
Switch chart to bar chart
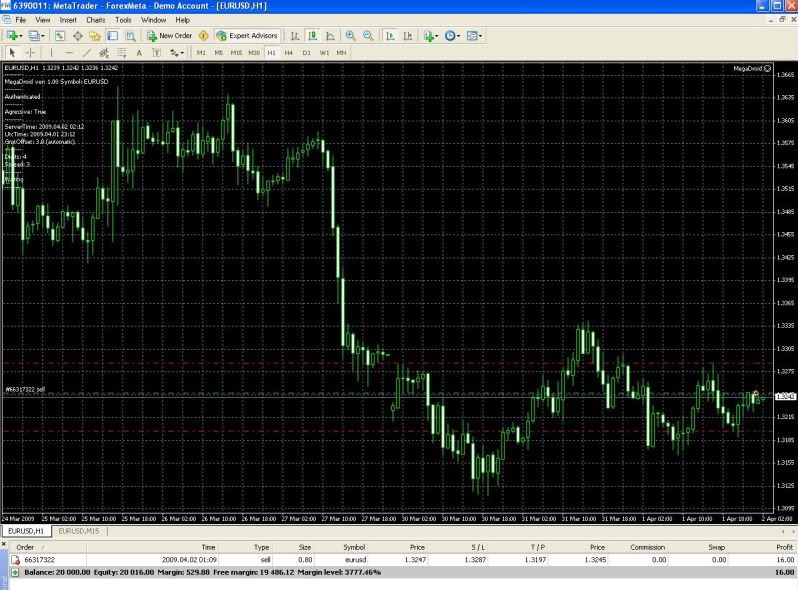295,36
